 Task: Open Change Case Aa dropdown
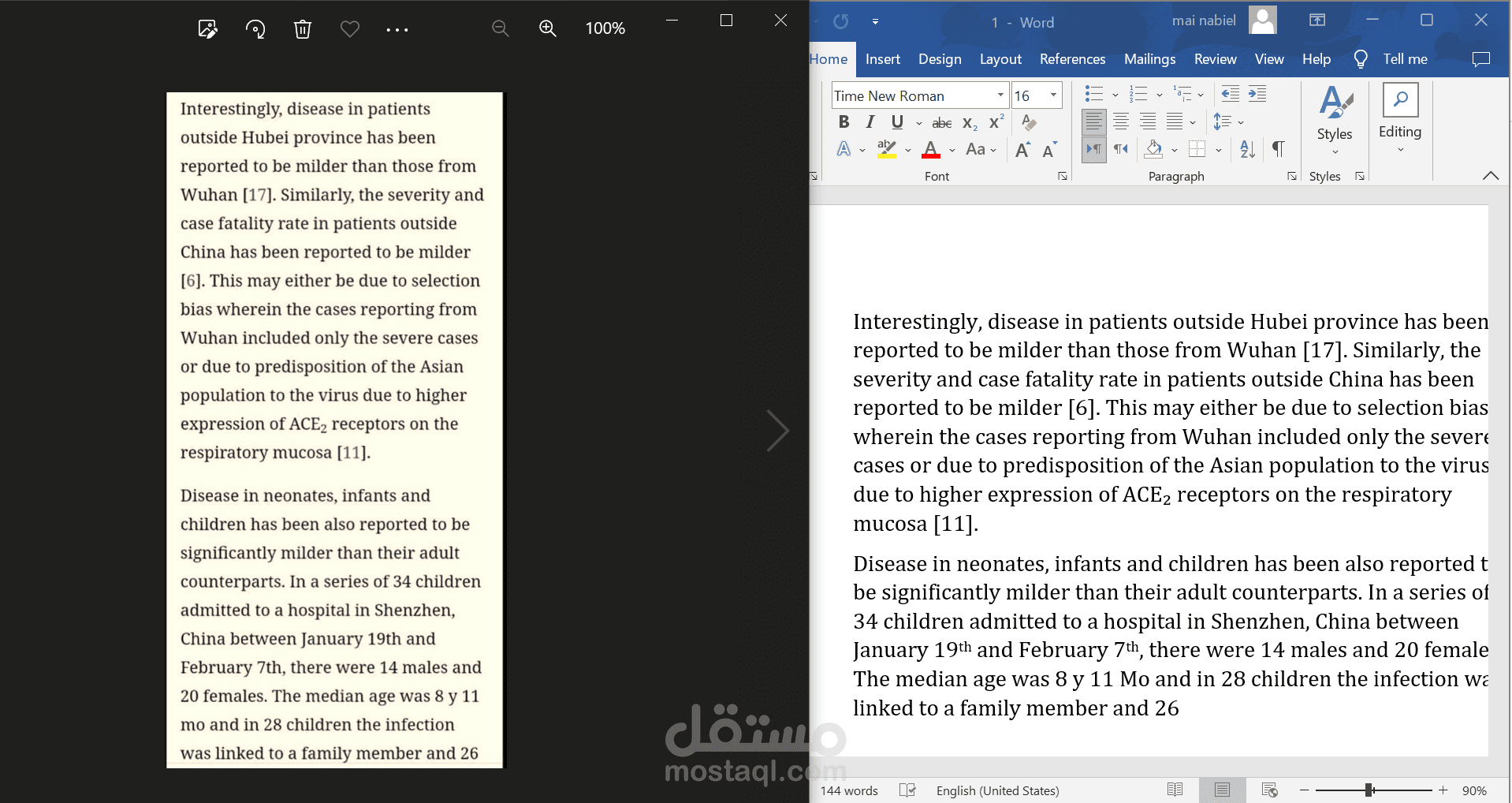[x=981, y=149]
